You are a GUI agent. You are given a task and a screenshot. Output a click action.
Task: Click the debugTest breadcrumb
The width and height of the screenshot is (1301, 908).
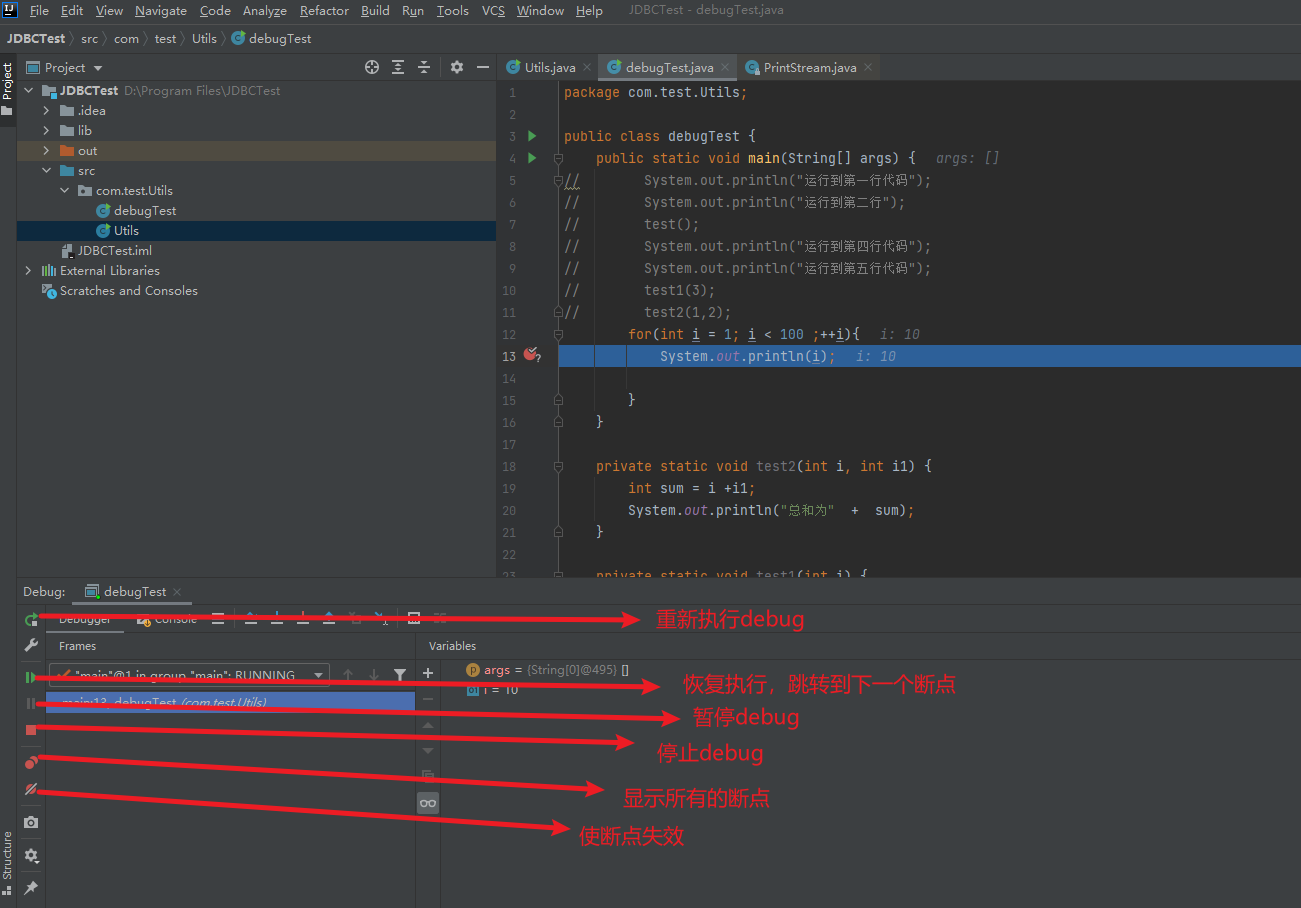[x=271, y=38]
